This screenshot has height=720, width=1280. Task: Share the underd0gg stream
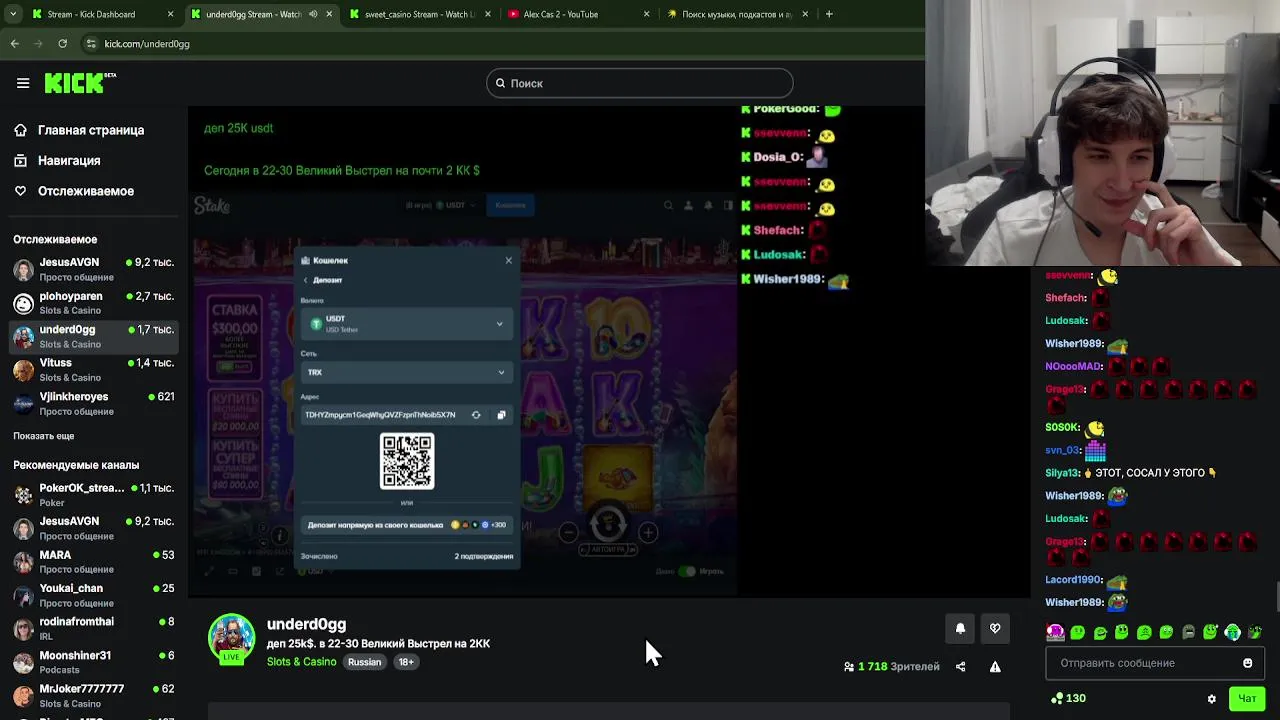pyautogui.click(x=960, y=667)
